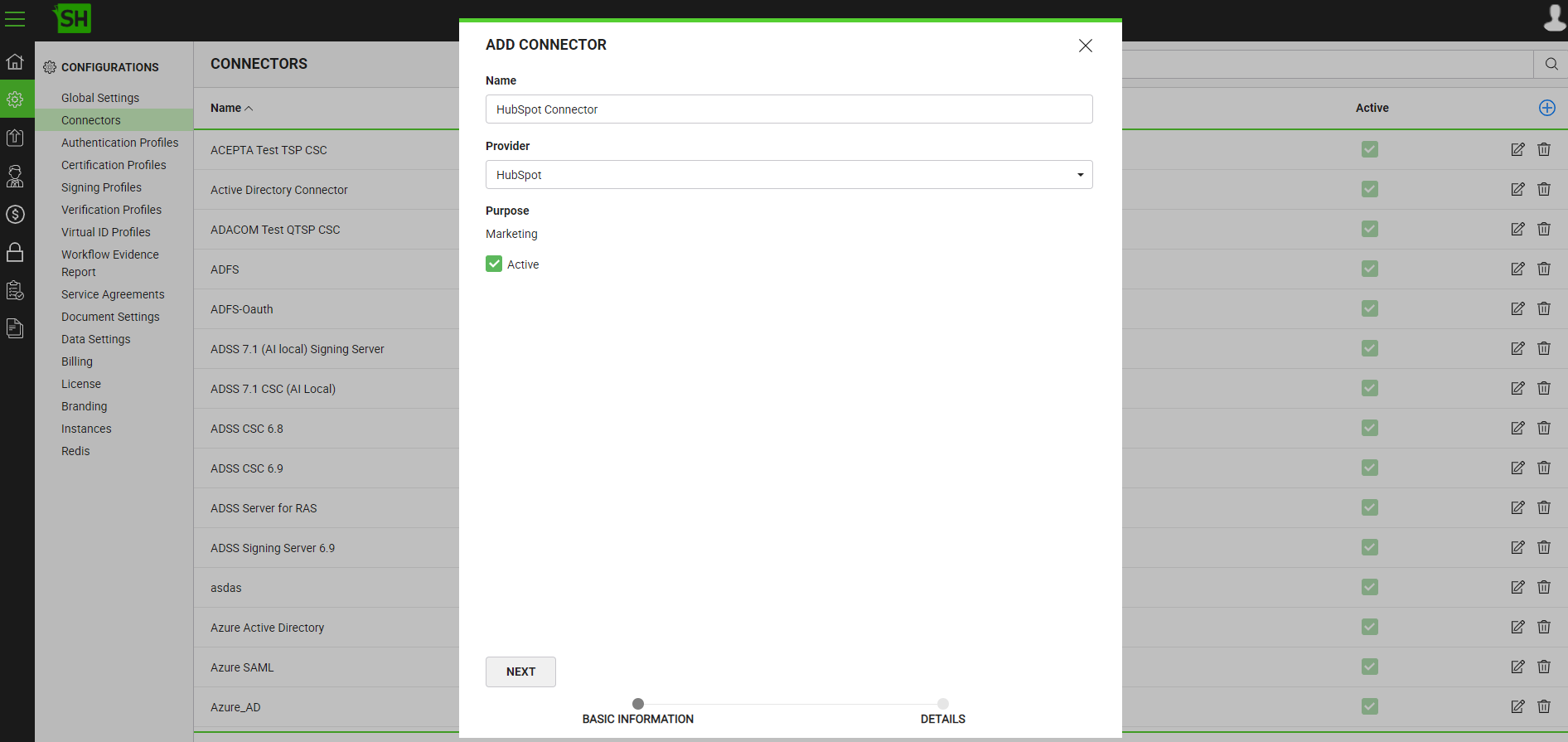Screen dimensions: 1568x742
Task: Open Global Settings in configurations menu
Action: click(x=100, y=98)
